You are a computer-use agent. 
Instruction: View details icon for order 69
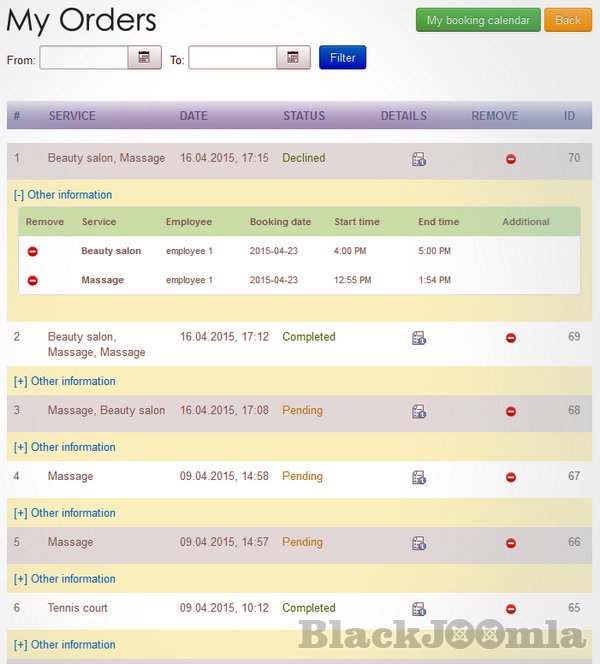(x=419, y=338)
